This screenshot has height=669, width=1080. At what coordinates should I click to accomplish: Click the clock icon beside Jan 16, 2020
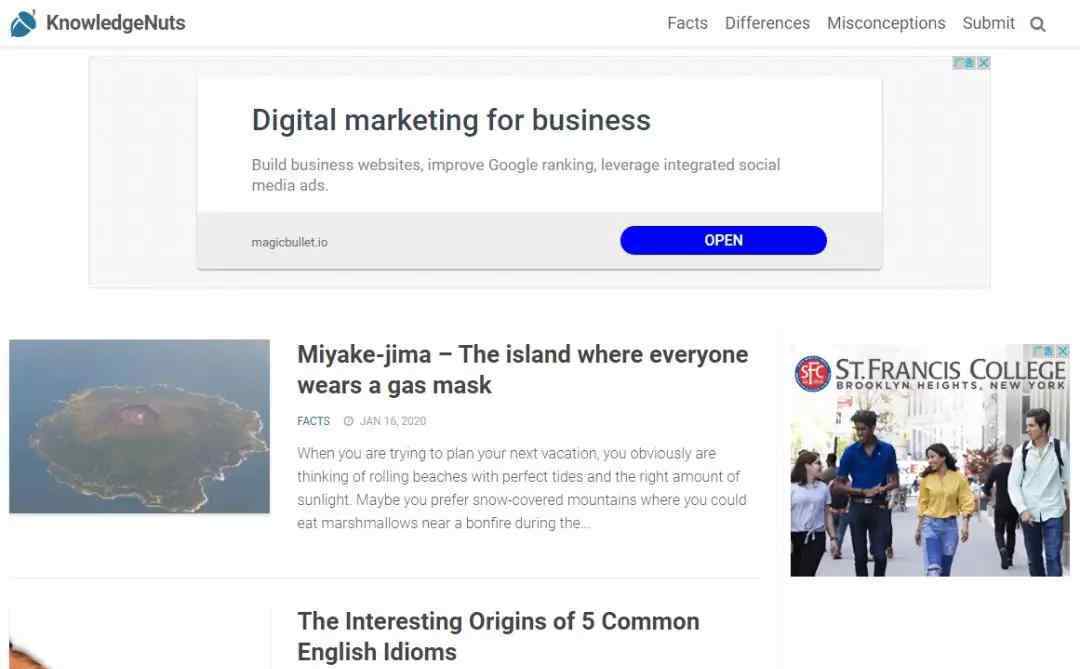coord(348,421)
